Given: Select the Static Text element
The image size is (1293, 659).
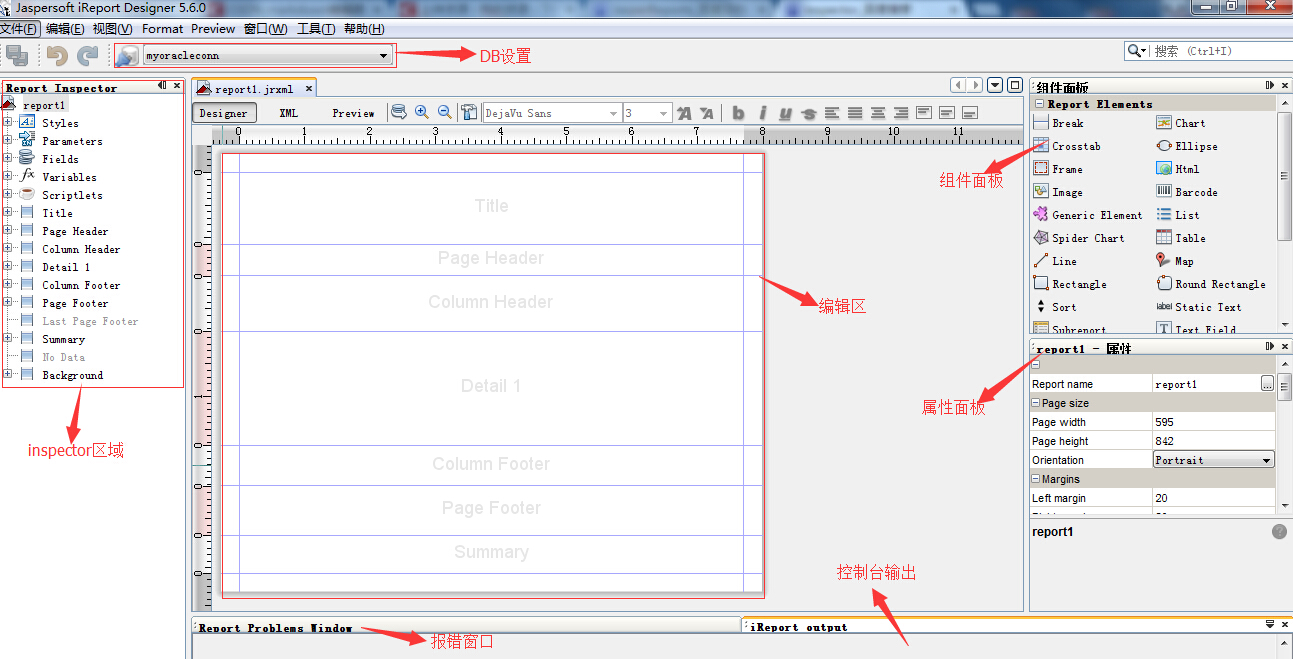Looking at the screenshot, I should (1199, 307).
